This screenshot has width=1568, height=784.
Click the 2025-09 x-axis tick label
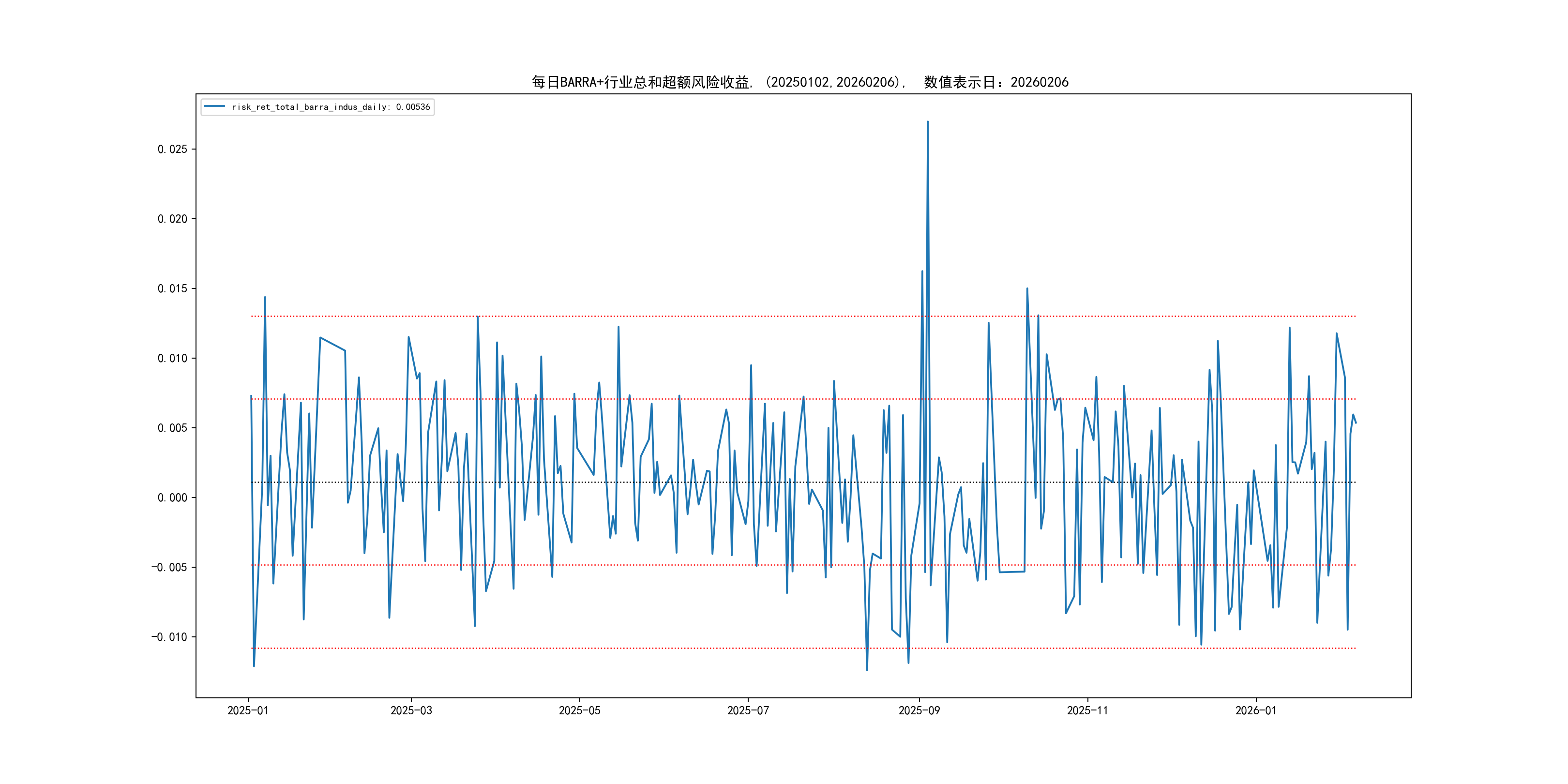pyautogui.click(x=919, y=710)
